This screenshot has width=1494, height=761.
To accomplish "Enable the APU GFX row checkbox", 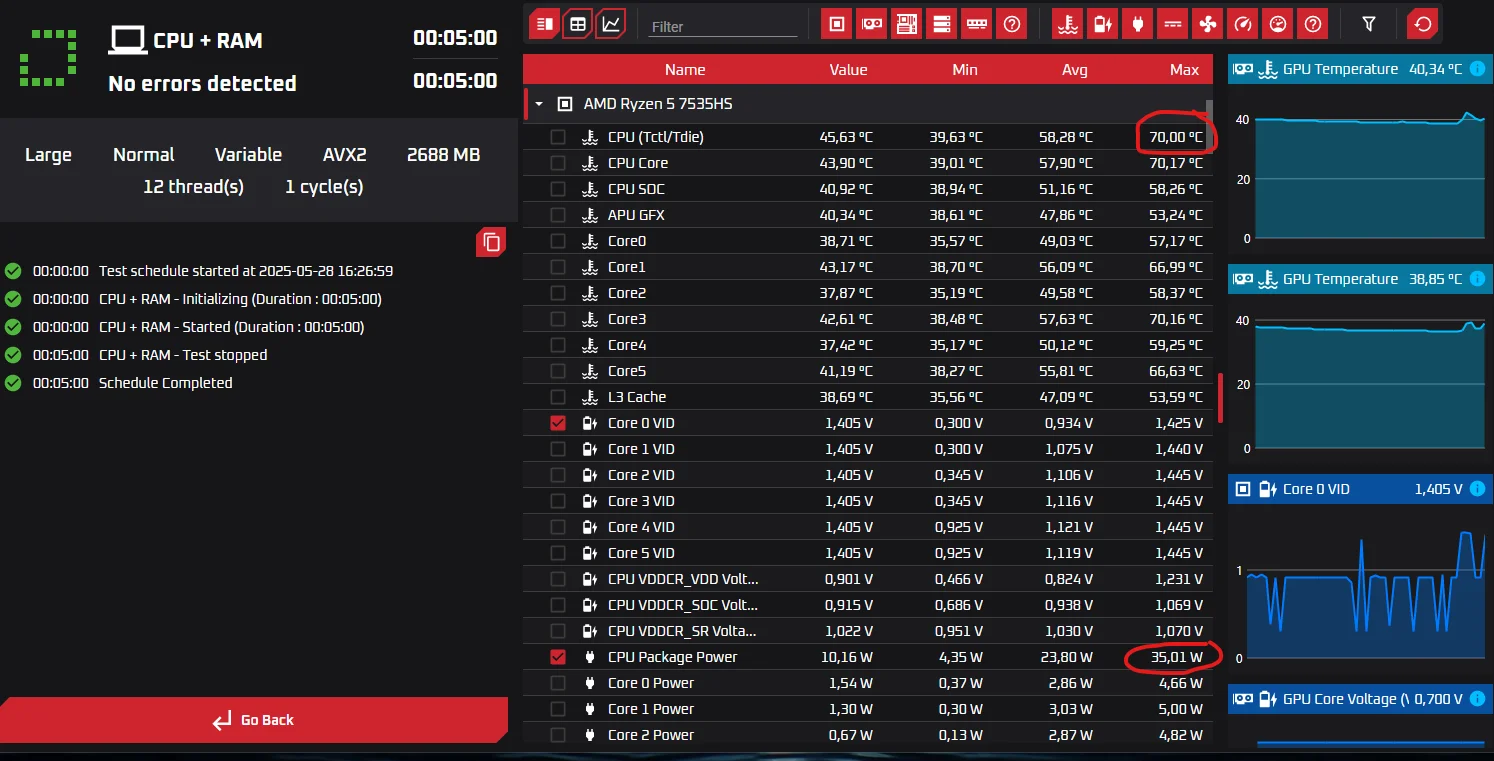I will tap(558, 215).
